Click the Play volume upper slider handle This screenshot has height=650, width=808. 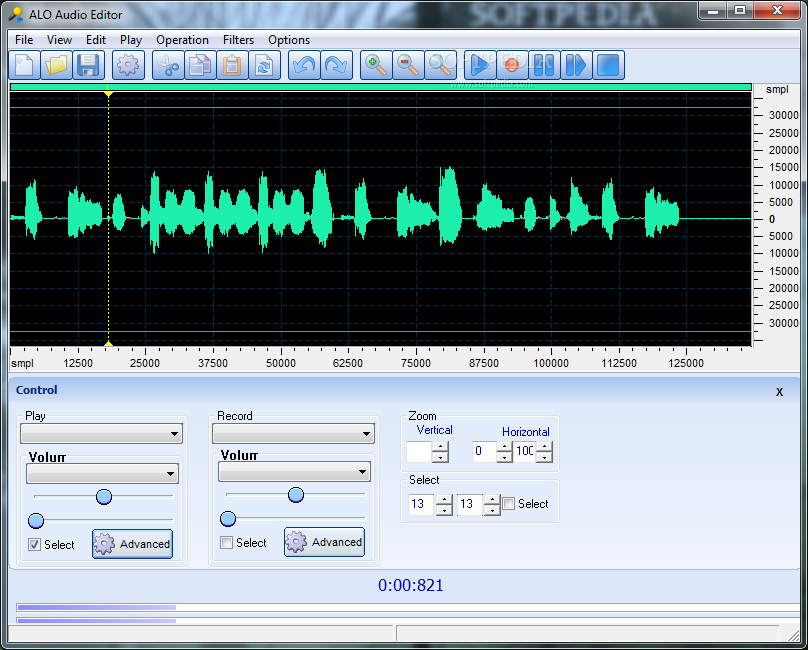(x=104, y=497)
